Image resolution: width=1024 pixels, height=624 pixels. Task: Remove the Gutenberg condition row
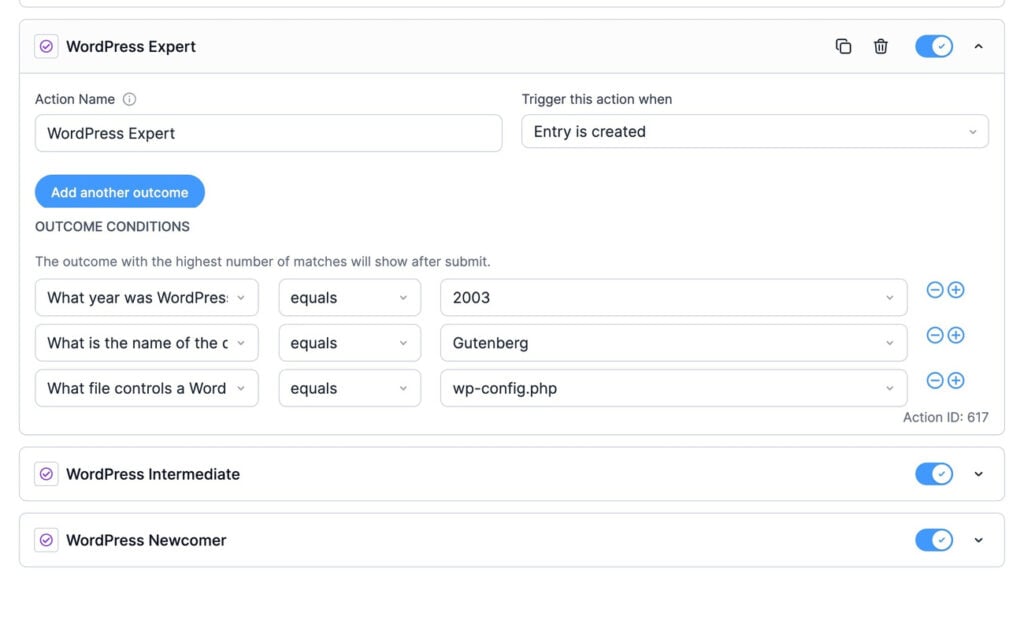935,335
